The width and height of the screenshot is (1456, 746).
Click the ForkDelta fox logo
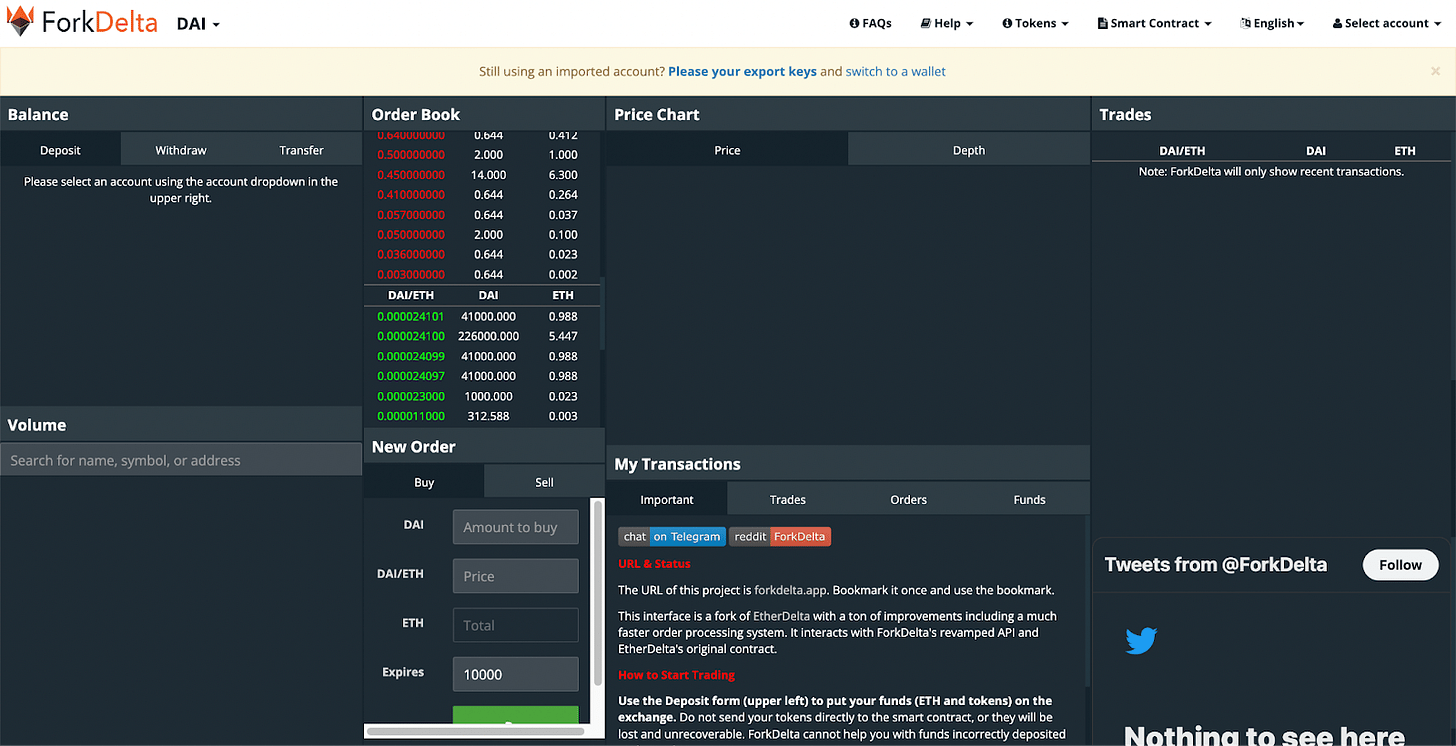pyautogui.click(x=20, y=21)
